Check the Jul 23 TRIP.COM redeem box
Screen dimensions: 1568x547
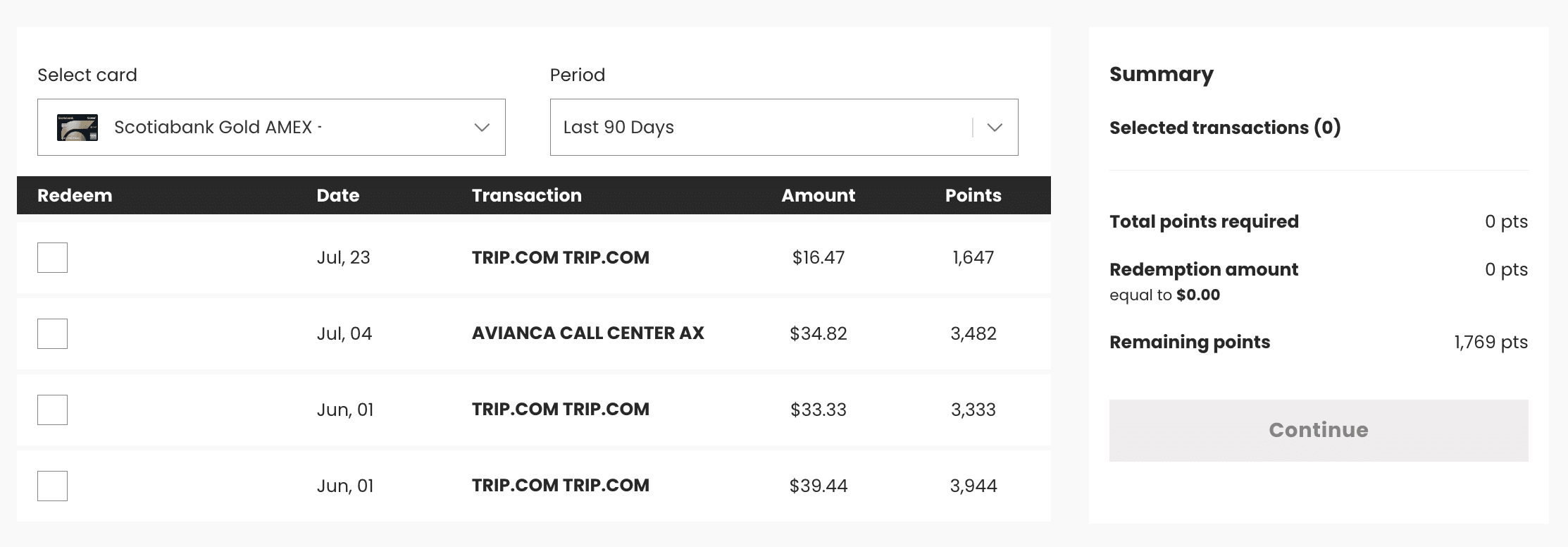coord(53,257)
